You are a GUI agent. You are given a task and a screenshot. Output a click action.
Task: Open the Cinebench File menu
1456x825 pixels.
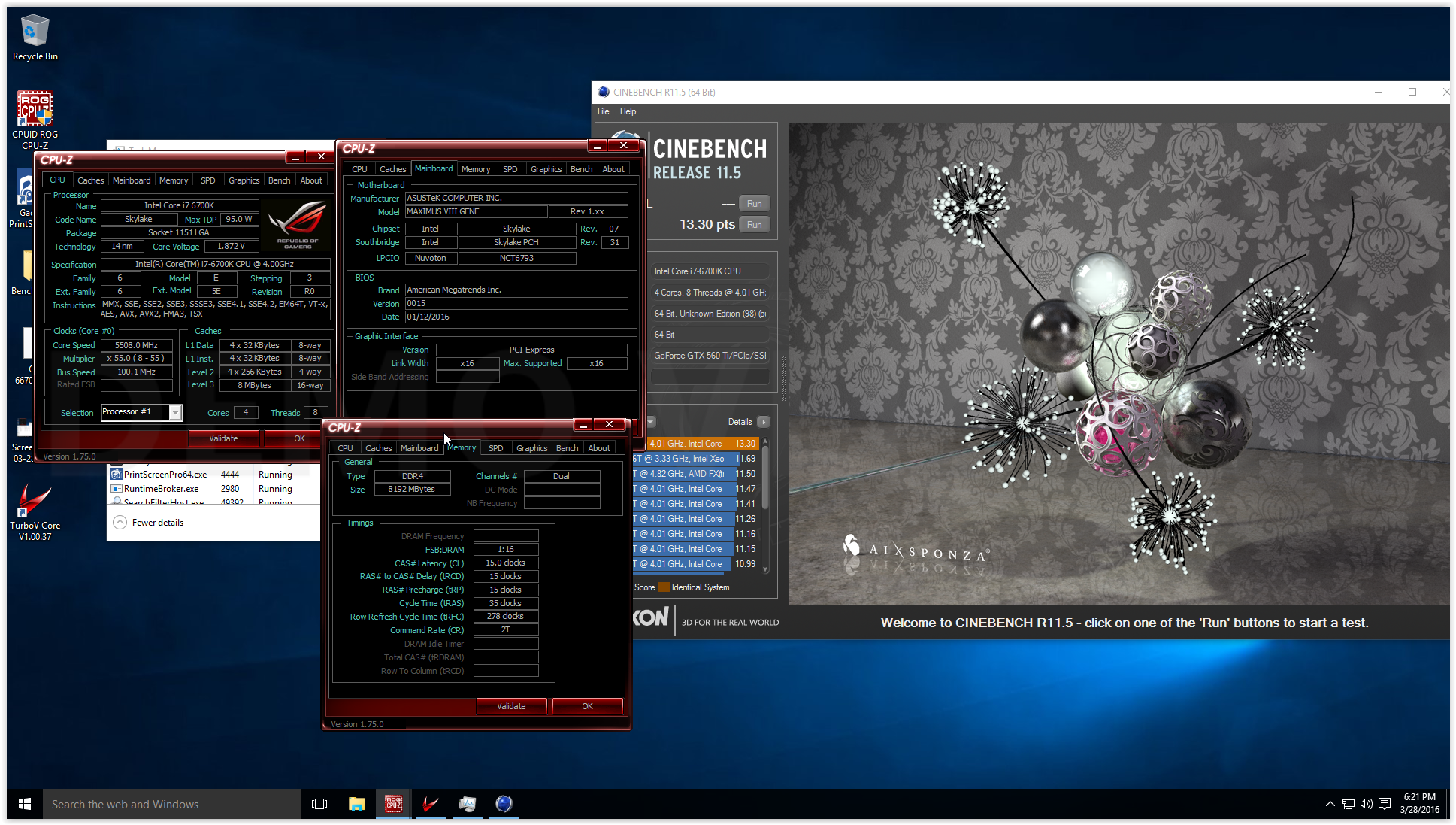(x=603, y=111)
